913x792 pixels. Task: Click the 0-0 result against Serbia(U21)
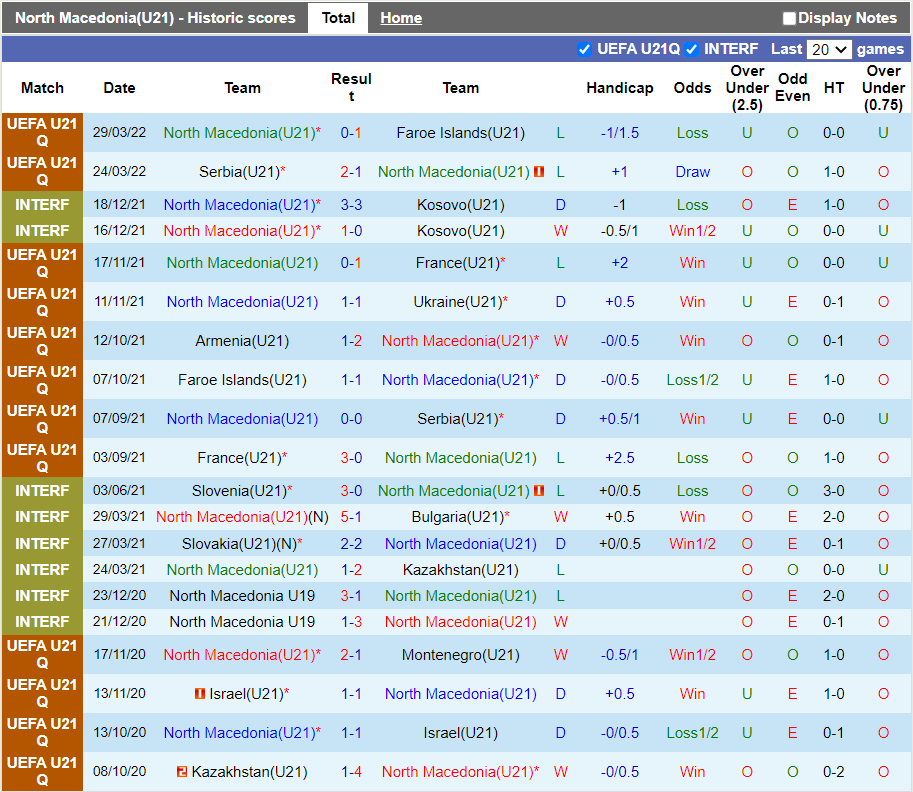[x=351, y=419]
